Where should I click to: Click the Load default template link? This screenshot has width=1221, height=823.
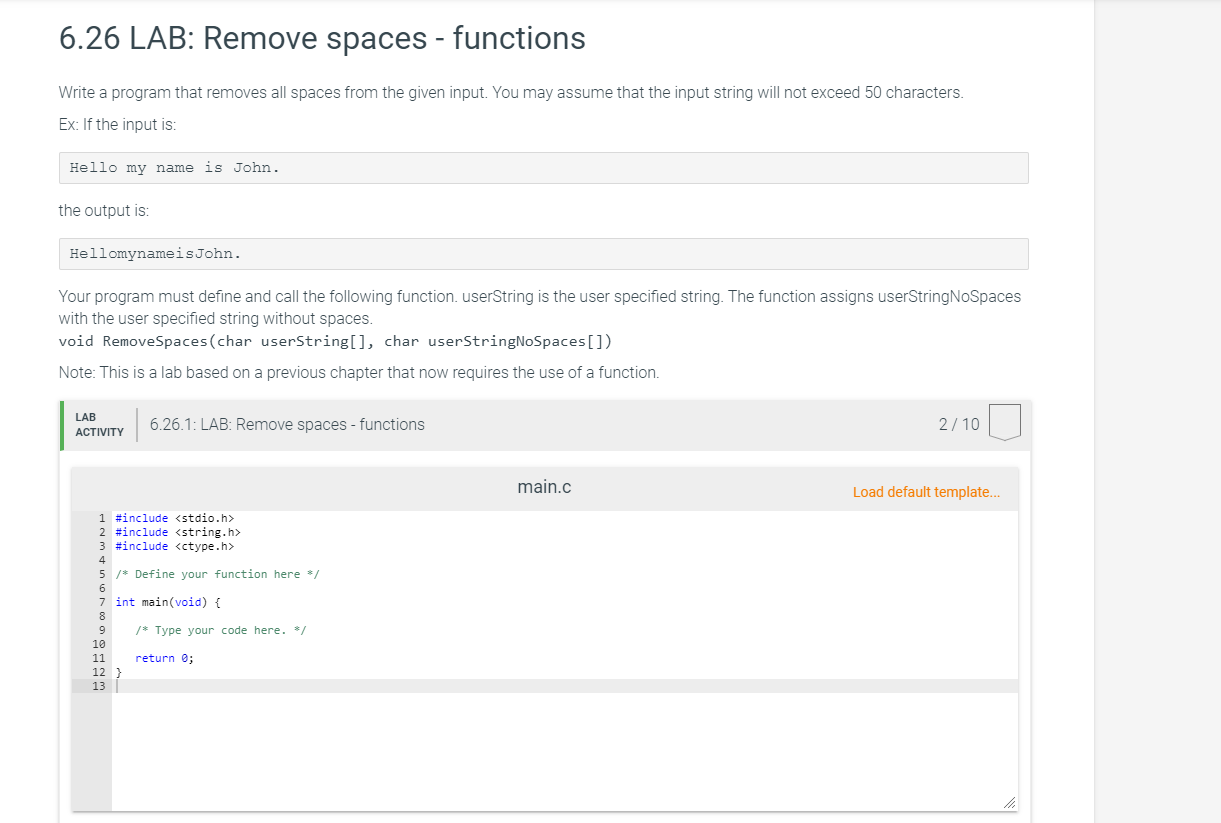tap(926, 492)
